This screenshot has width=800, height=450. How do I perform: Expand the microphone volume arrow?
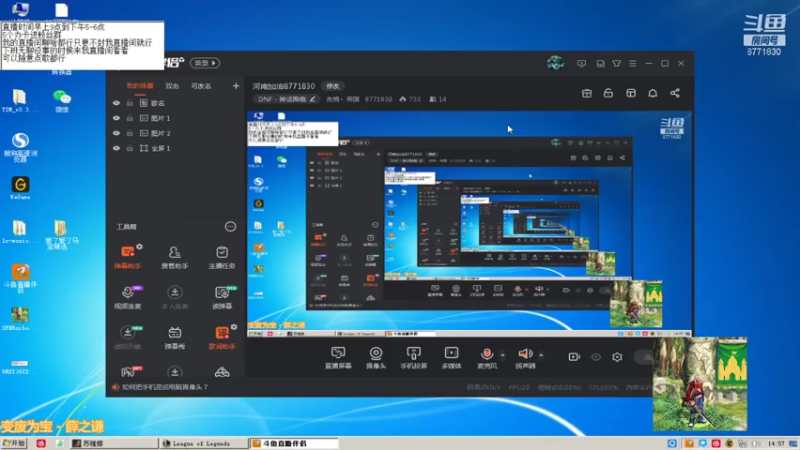(503, 355)
